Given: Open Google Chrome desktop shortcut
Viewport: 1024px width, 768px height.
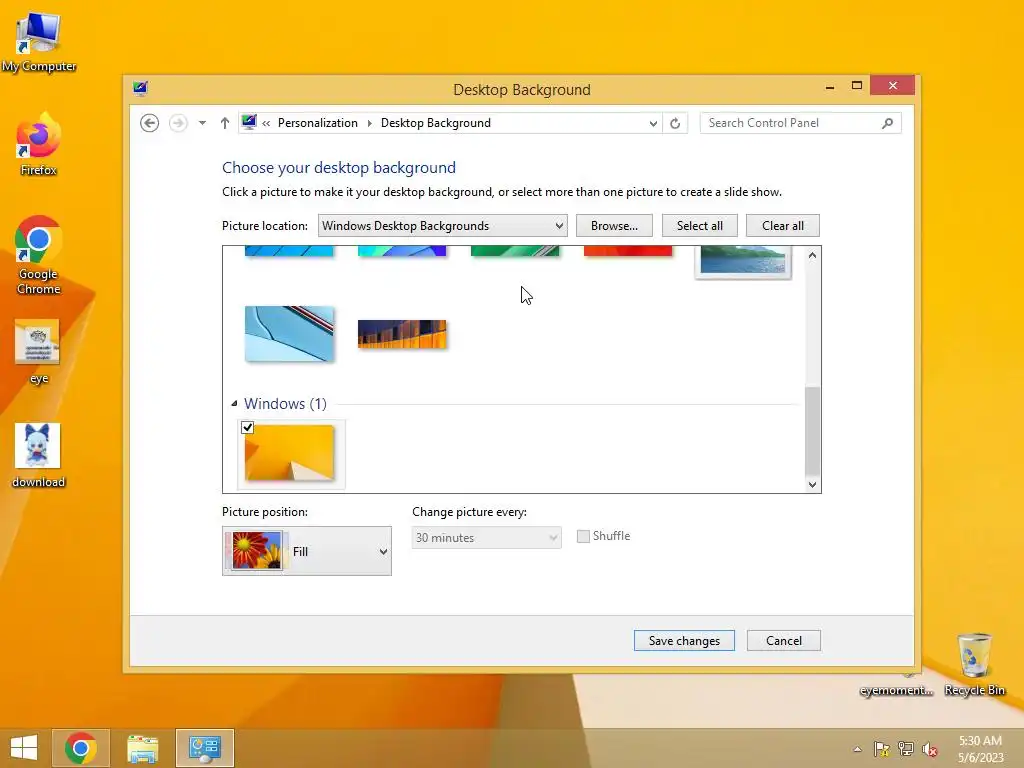Looking at the screenshot, I should [39, 255].
